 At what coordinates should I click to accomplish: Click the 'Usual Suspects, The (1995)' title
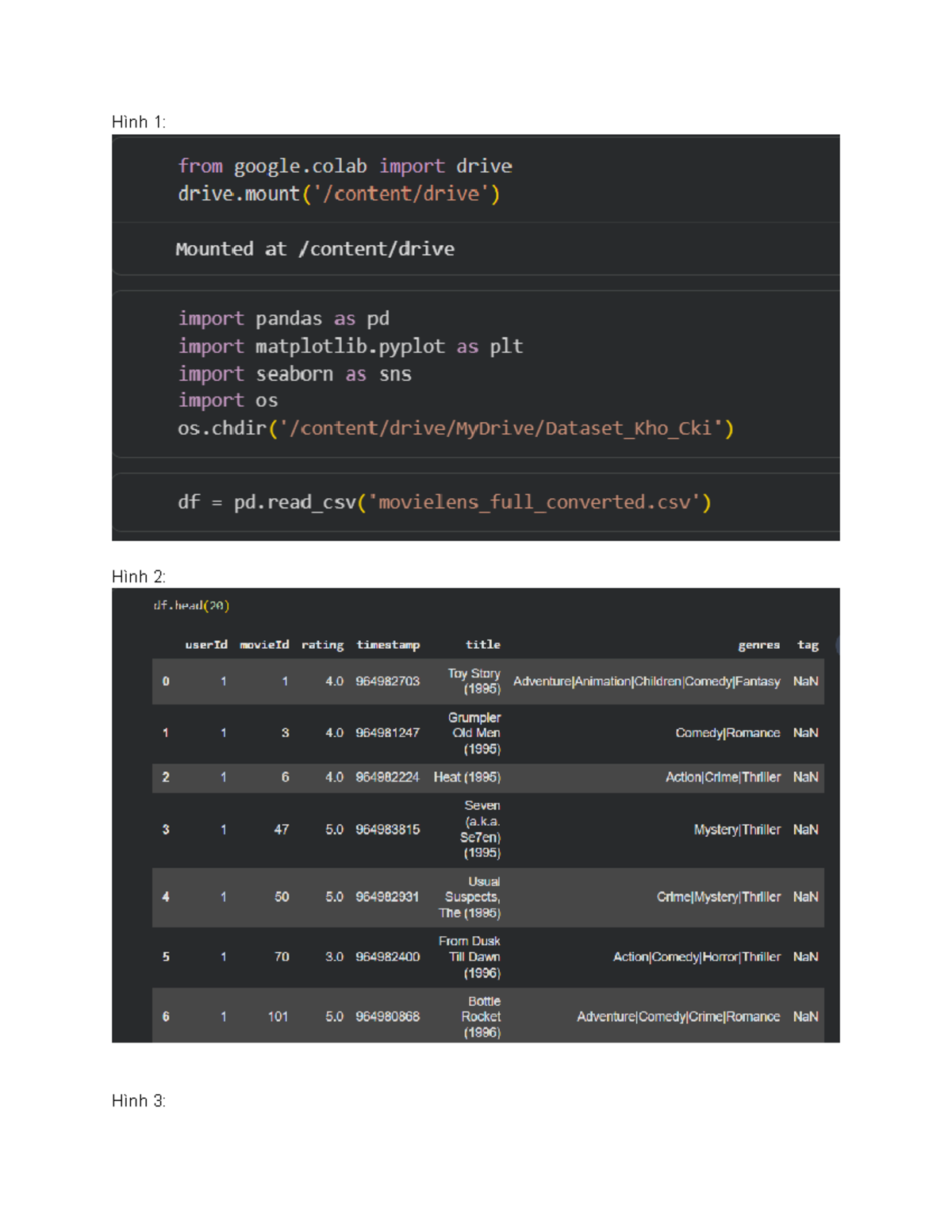tap(470, 897)
